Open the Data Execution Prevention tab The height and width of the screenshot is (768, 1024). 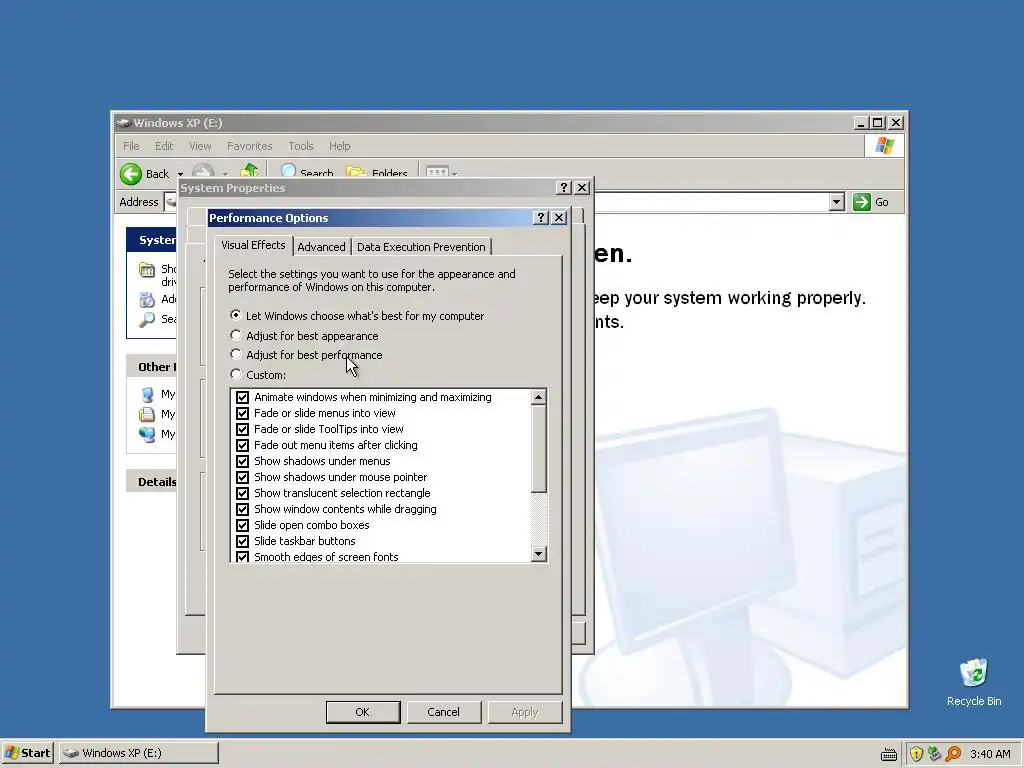tap(421, 247)
